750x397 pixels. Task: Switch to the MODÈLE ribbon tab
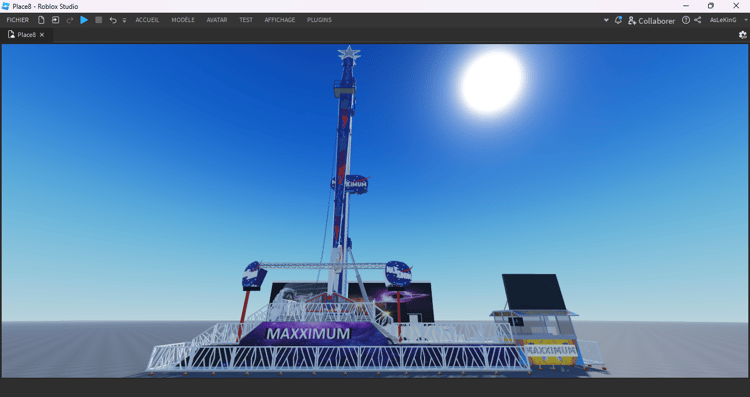point(183,20)
